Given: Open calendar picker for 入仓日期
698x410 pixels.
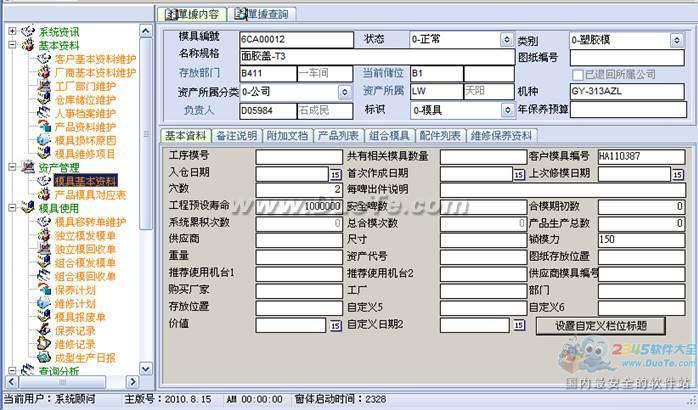Looking at the screenshot, I should pos(336,174).
